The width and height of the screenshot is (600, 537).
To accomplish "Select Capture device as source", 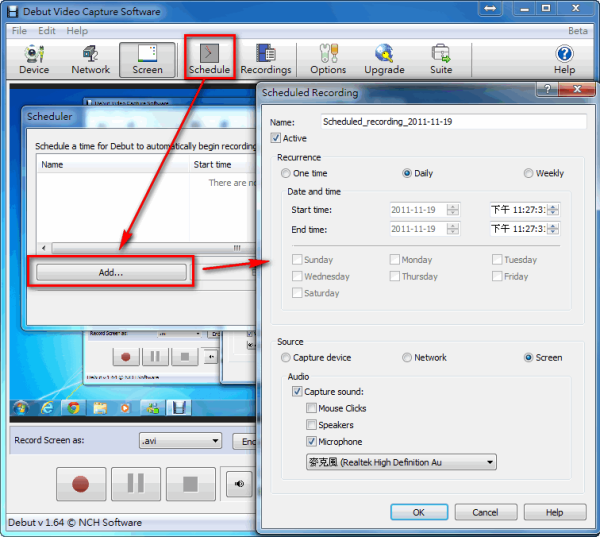I will tap(285, 357).
